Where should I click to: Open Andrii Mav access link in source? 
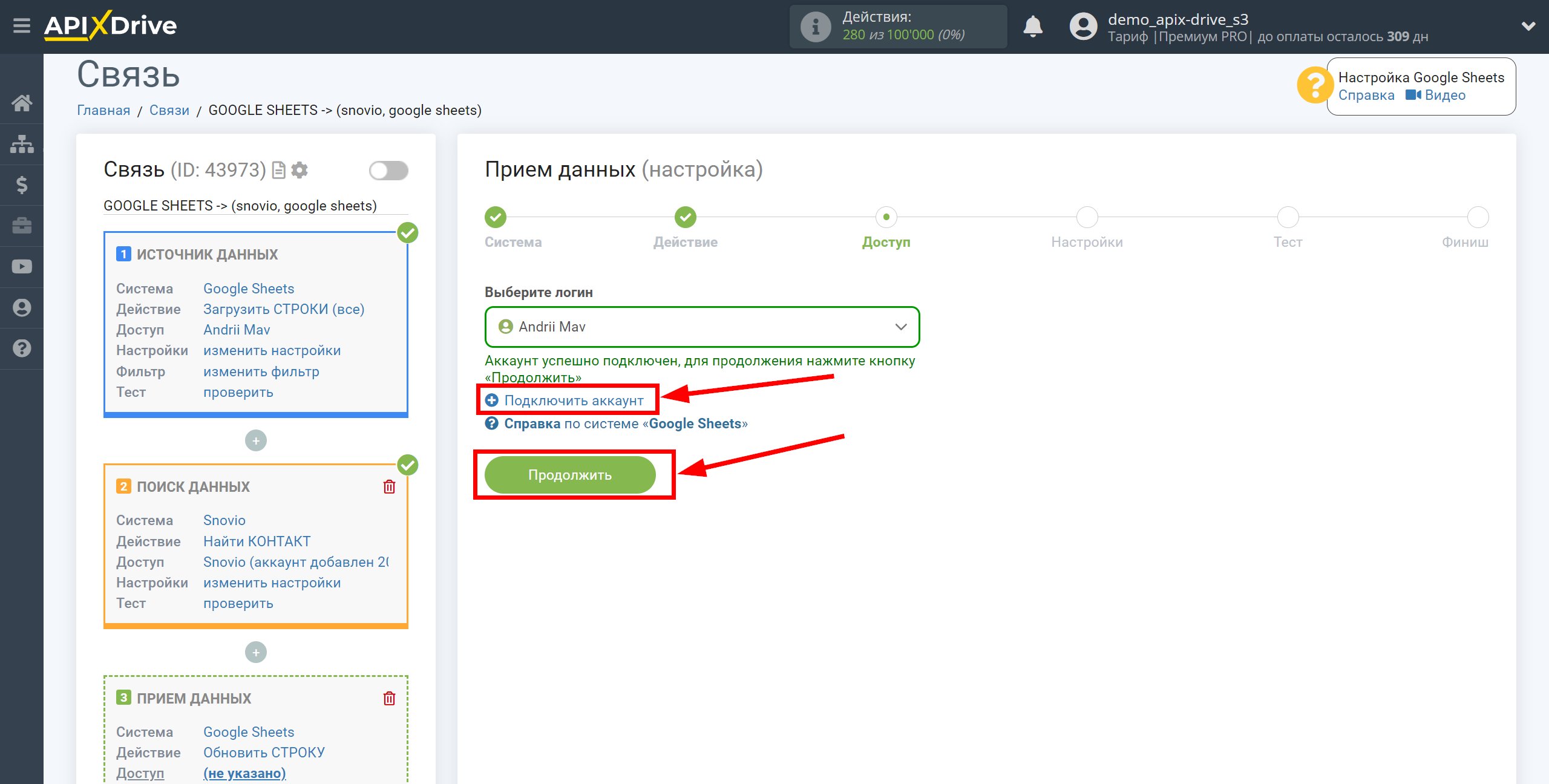pyautogui.click(x=237, y=330)
